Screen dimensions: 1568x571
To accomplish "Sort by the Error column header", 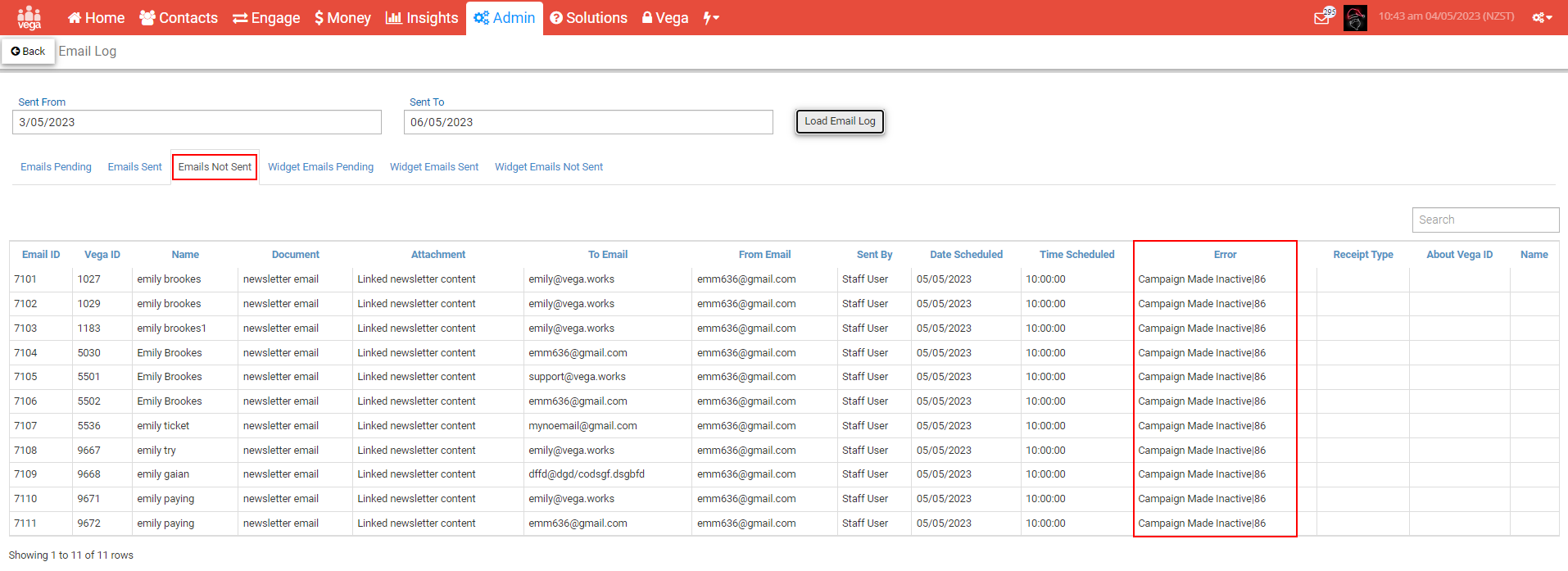I will coord(1226,255).
